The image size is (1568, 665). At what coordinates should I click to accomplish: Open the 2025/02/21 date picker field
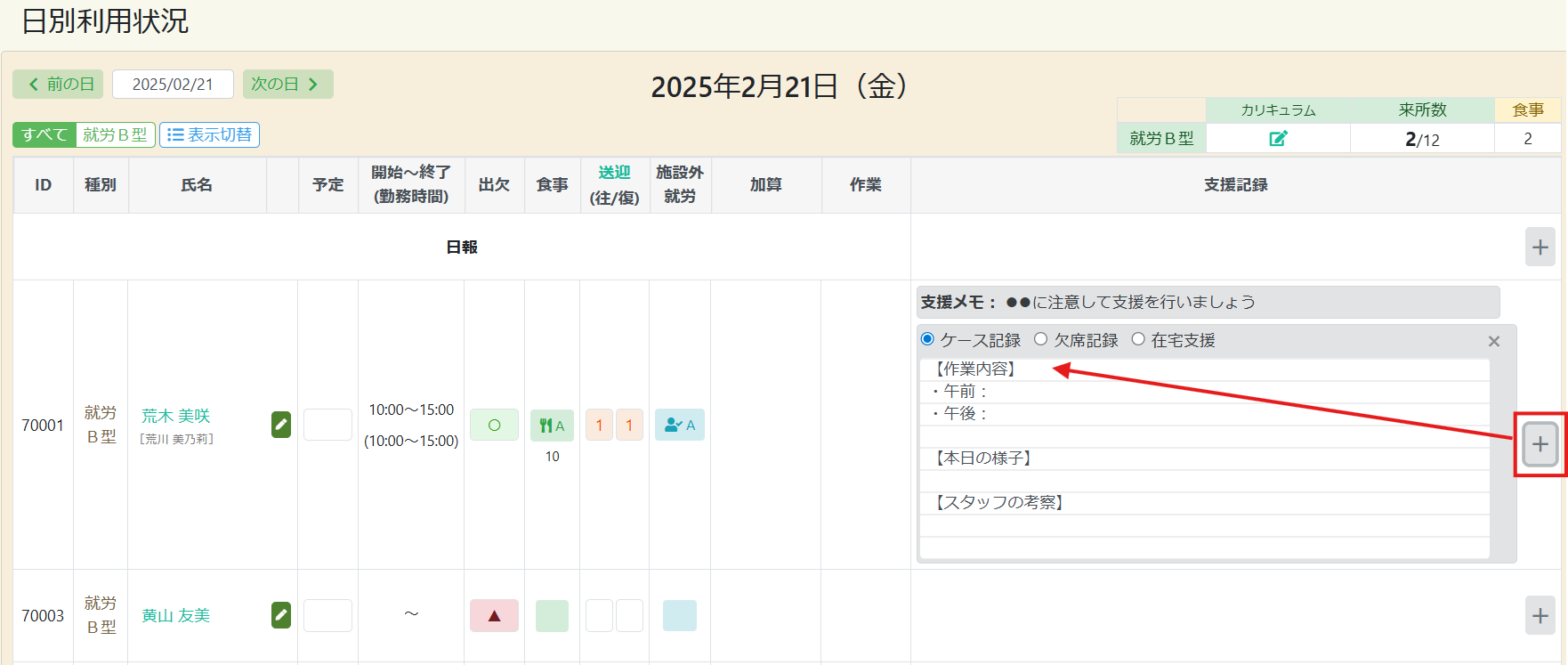173,85
